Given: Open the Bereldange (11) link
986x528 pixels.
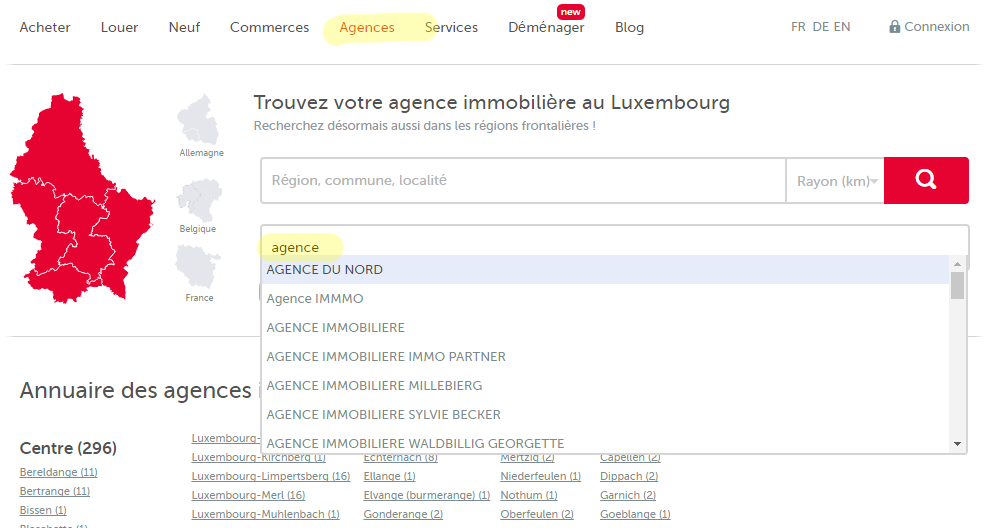Looking at the screenshot, I should [58, 472].
